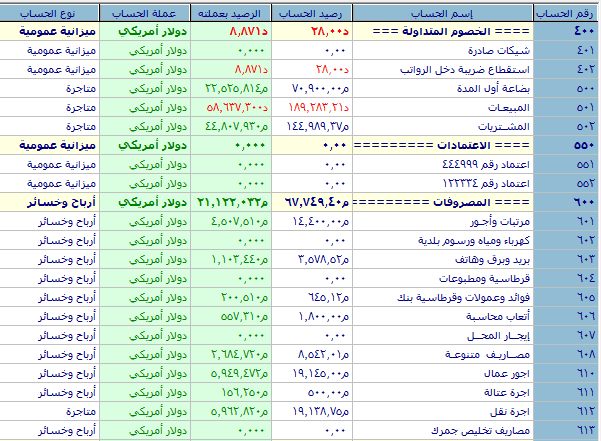
Task: Click currency balance ٥,٩٦٢,٨٢٠ cell
Action: point(231,411)
